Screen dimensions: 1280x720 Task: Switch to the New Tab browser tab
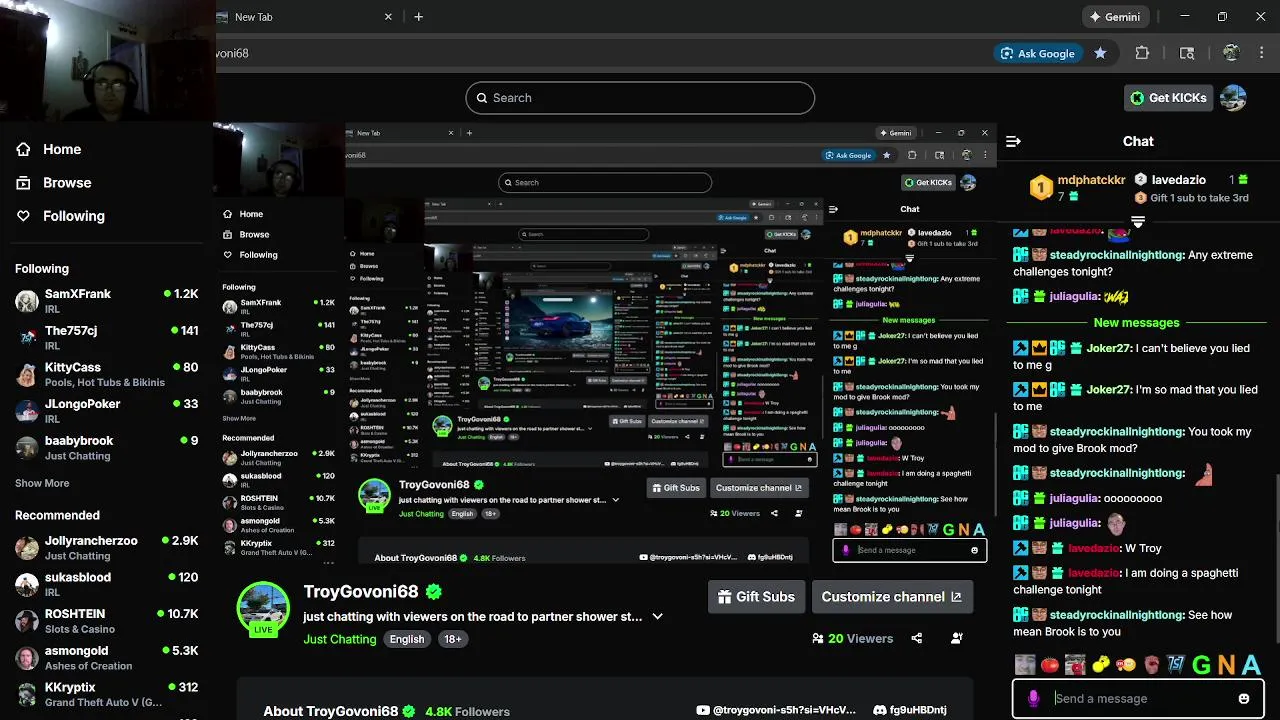(300, 17)
